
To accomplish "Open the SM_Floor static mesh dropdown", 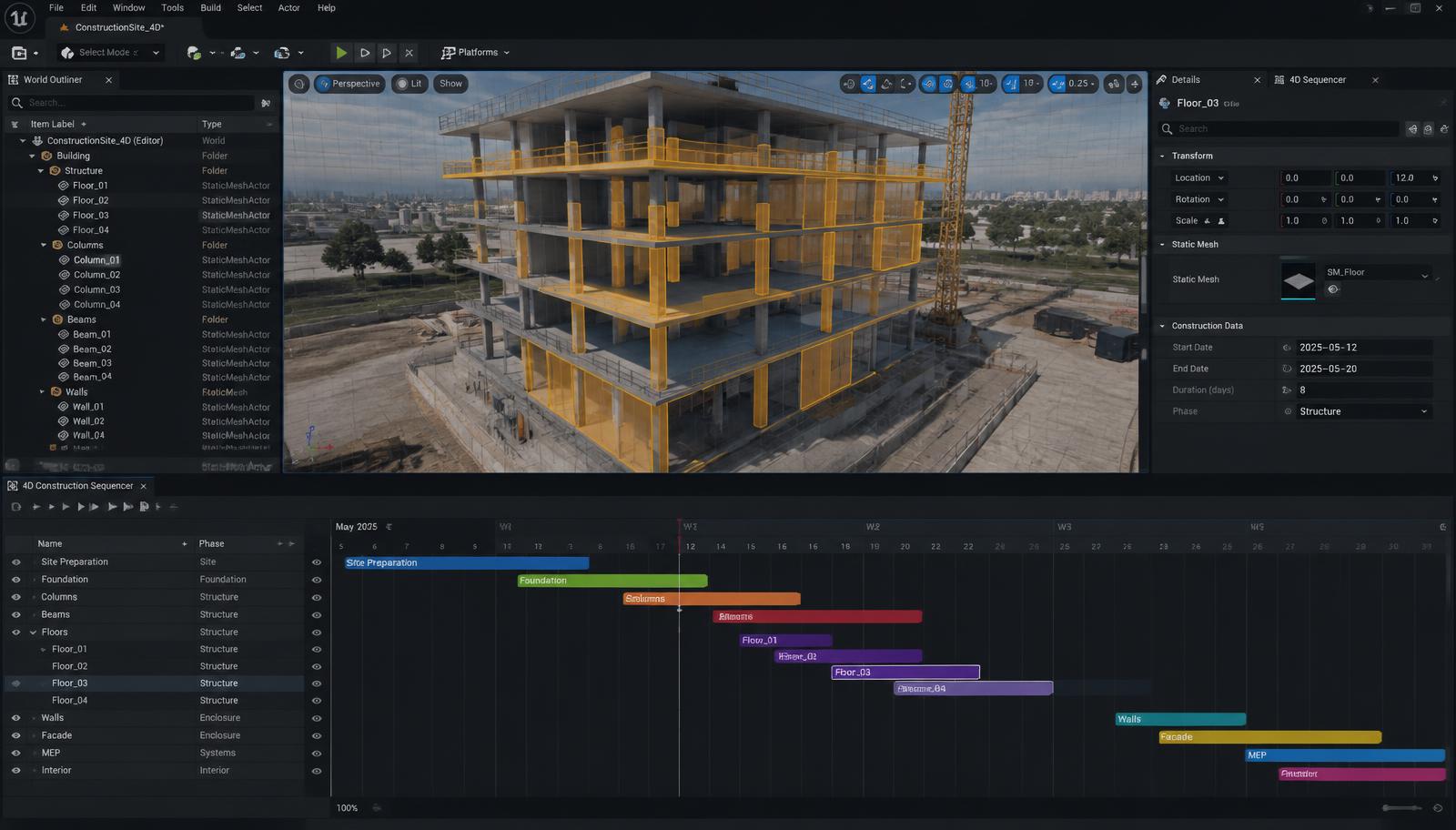I will [1377, 272].
